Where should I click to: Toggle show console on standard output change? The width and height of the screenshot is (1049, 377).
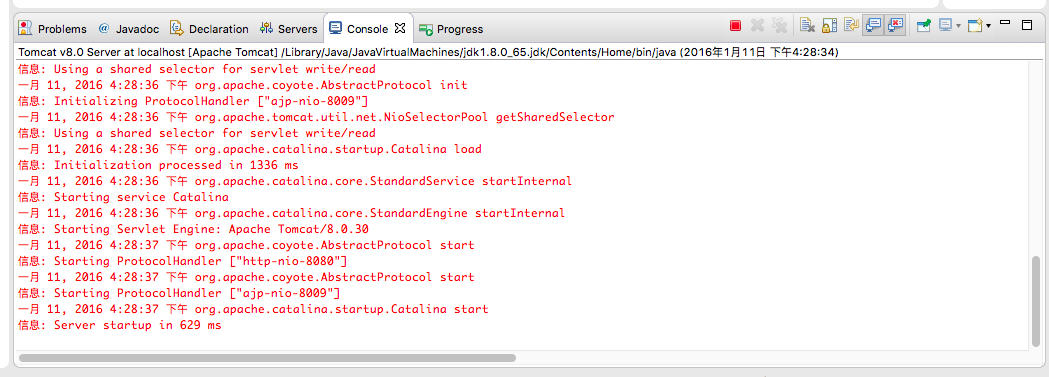tap(872, 26)
